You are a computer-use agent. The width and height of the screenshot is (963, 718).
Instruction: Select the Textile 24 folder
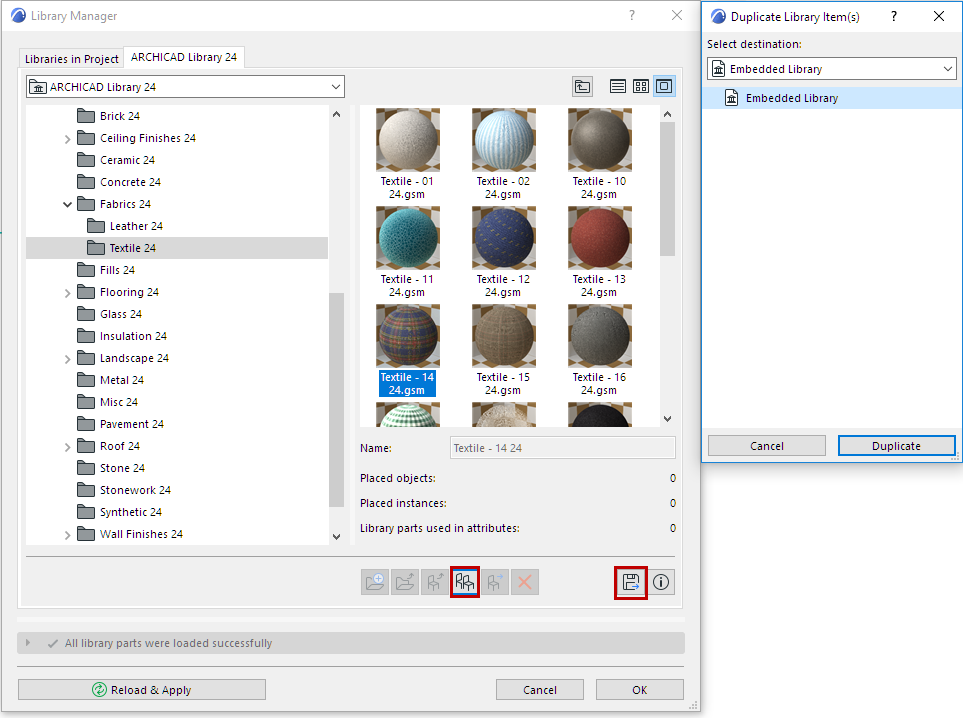[177, 248]
